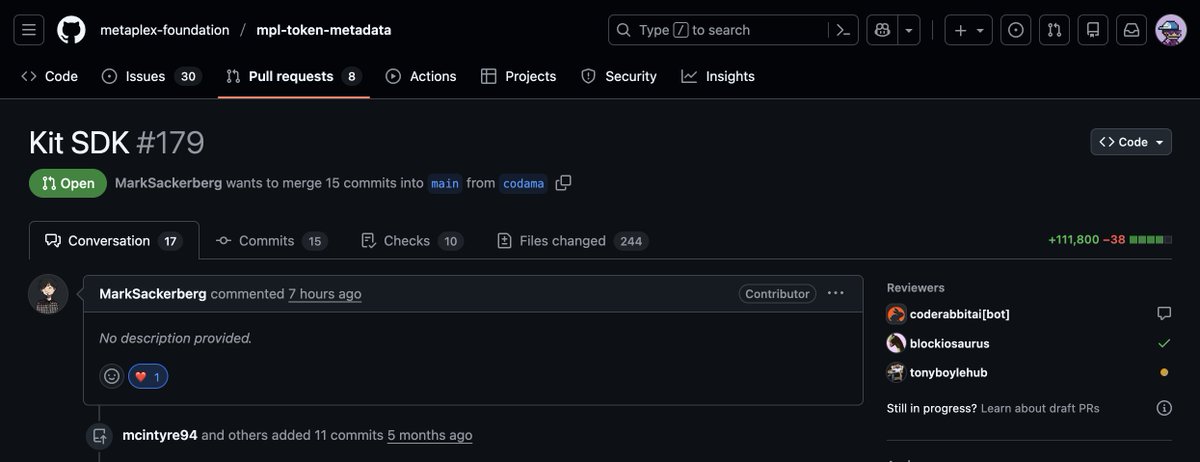Open the repositories icon in header

tap(1093, 30)
